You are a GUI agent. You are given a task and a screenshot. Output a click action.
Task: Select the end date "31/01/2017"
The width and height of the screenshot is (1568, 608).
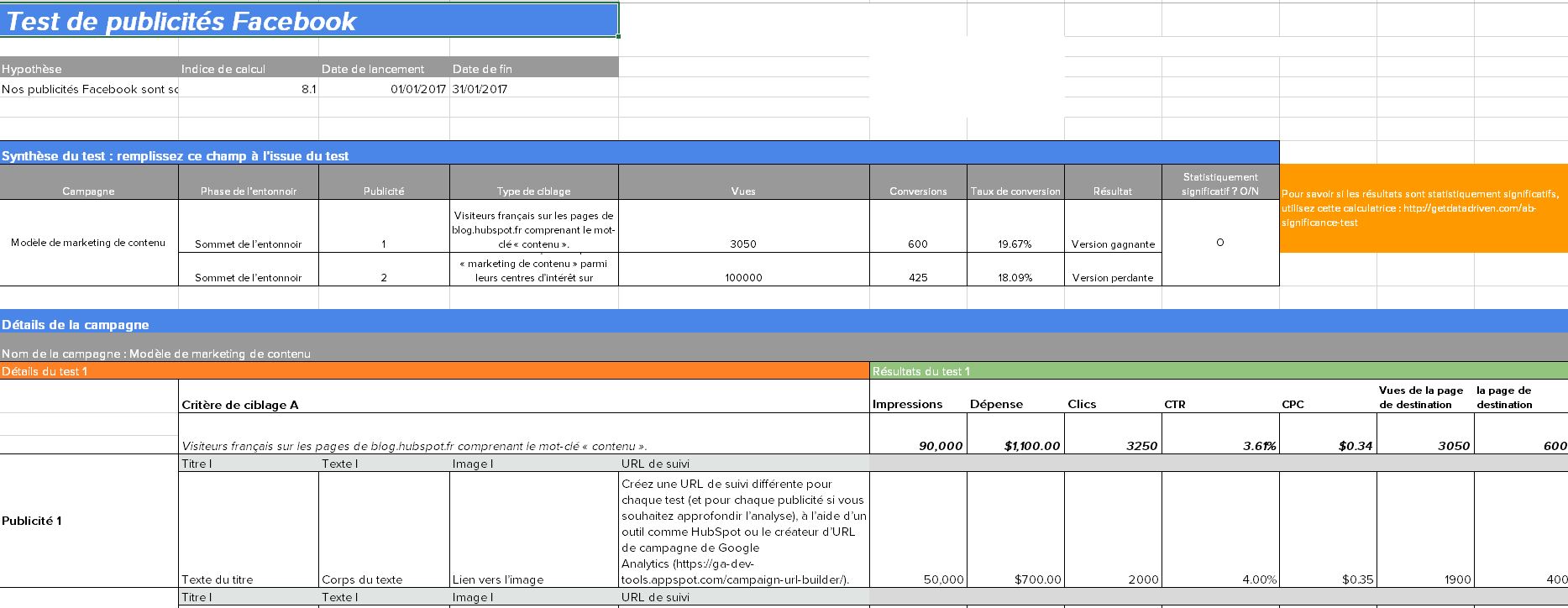534,89
